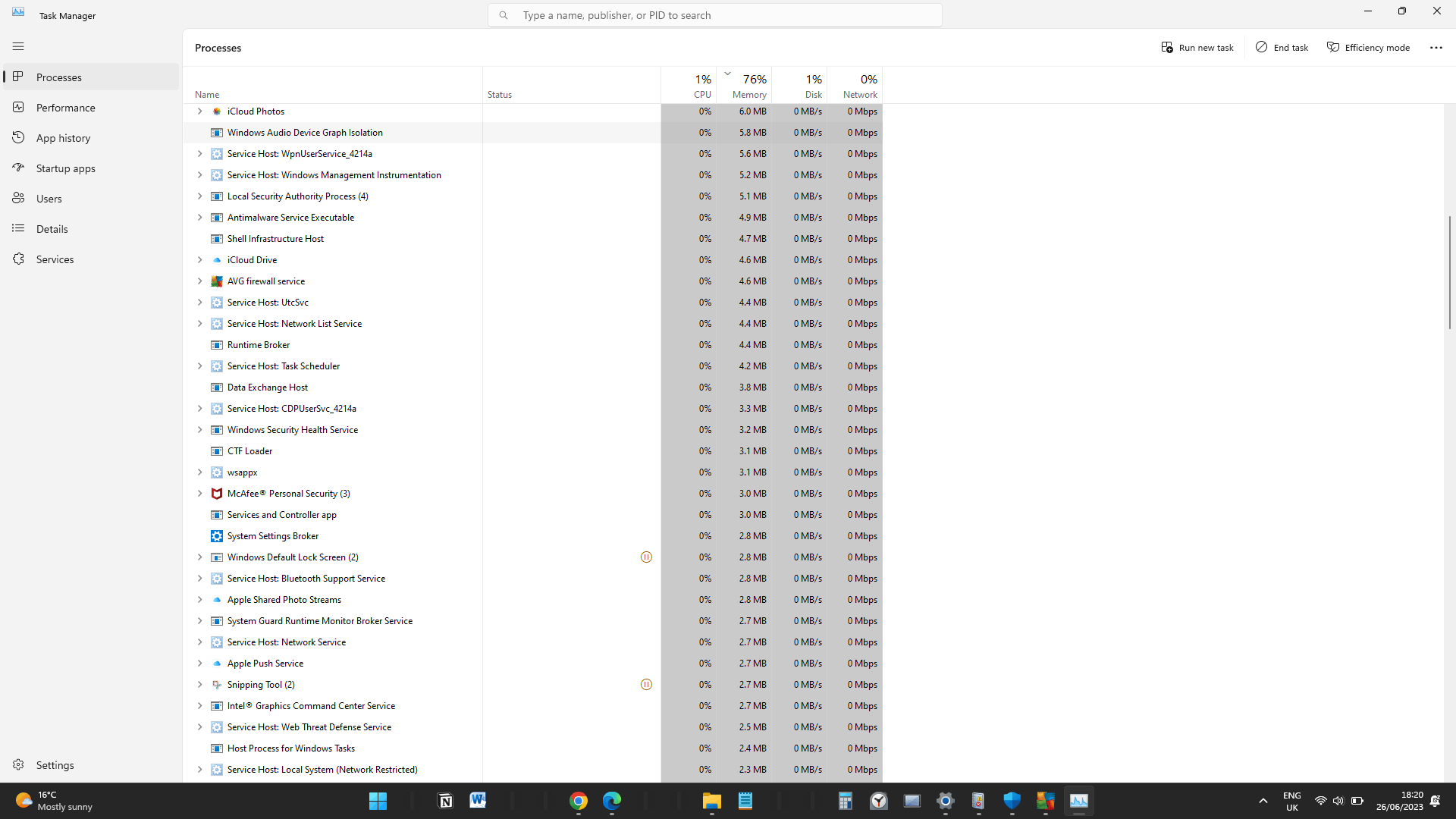
Task: Click the search box at the top
Action: click(x=714, y=15)
